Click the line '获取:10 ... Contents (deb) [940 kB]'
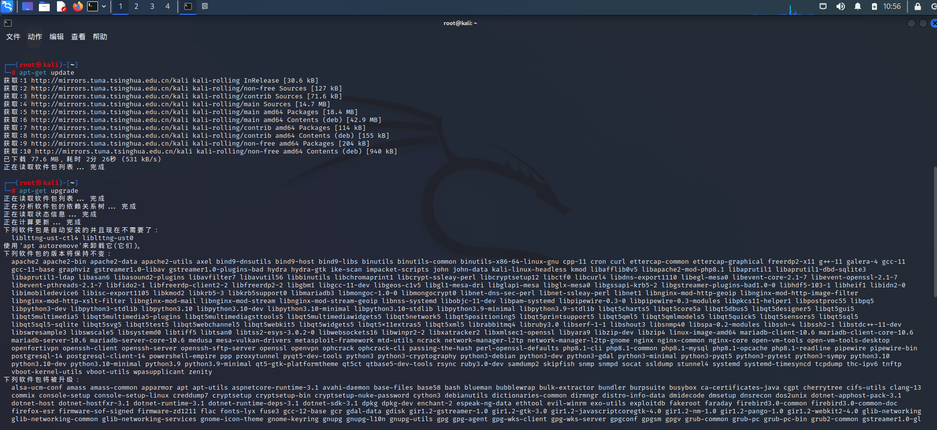 [200, 152]
